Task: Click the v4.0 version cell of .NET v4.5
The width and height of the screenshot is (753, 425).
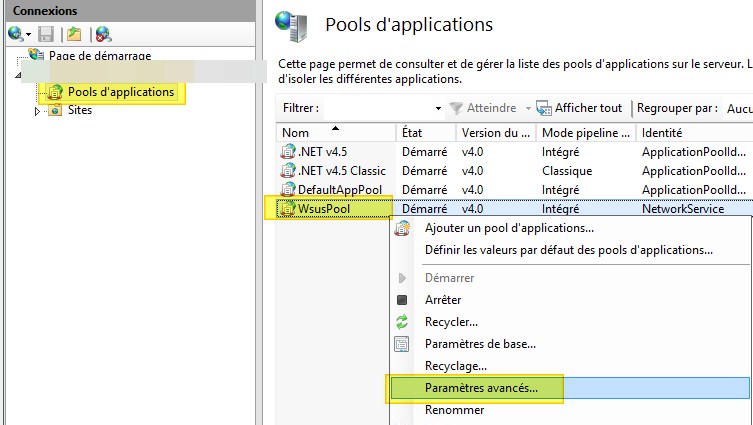Action: click(473, 152)
